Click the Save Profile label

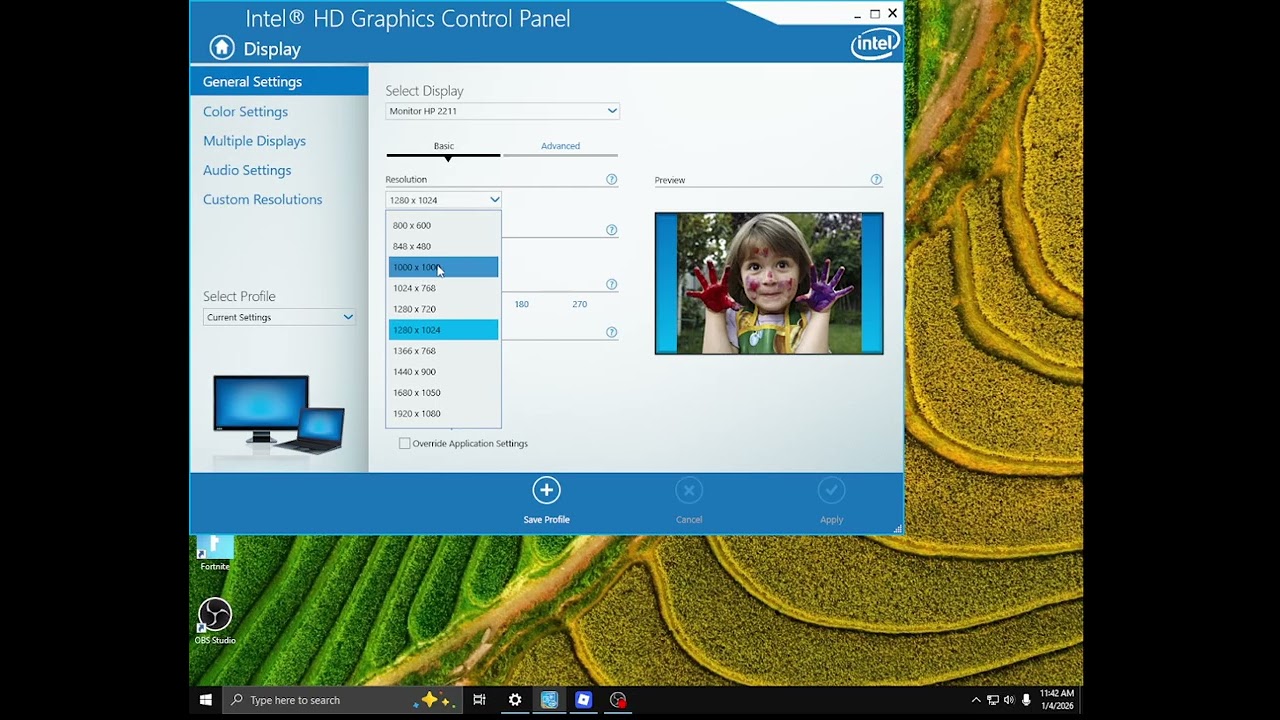coord(546,519)
